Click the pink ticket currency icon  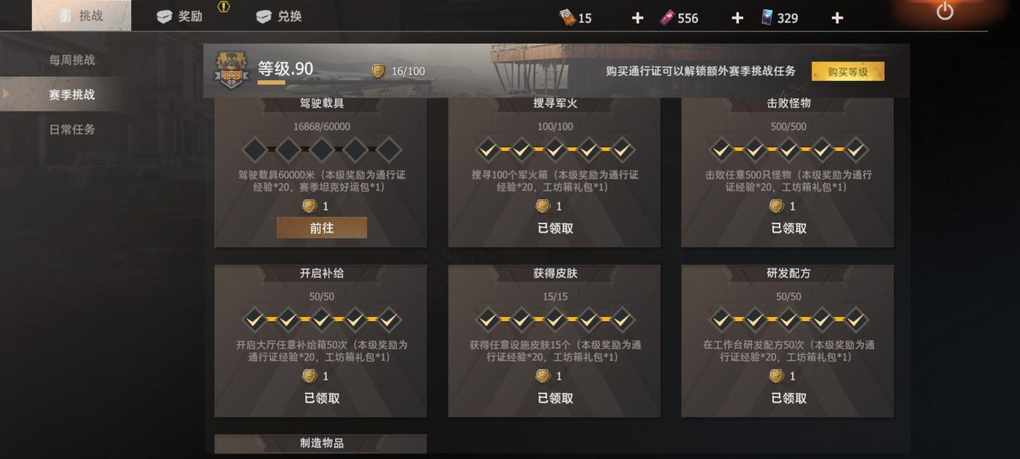point(667,18)
